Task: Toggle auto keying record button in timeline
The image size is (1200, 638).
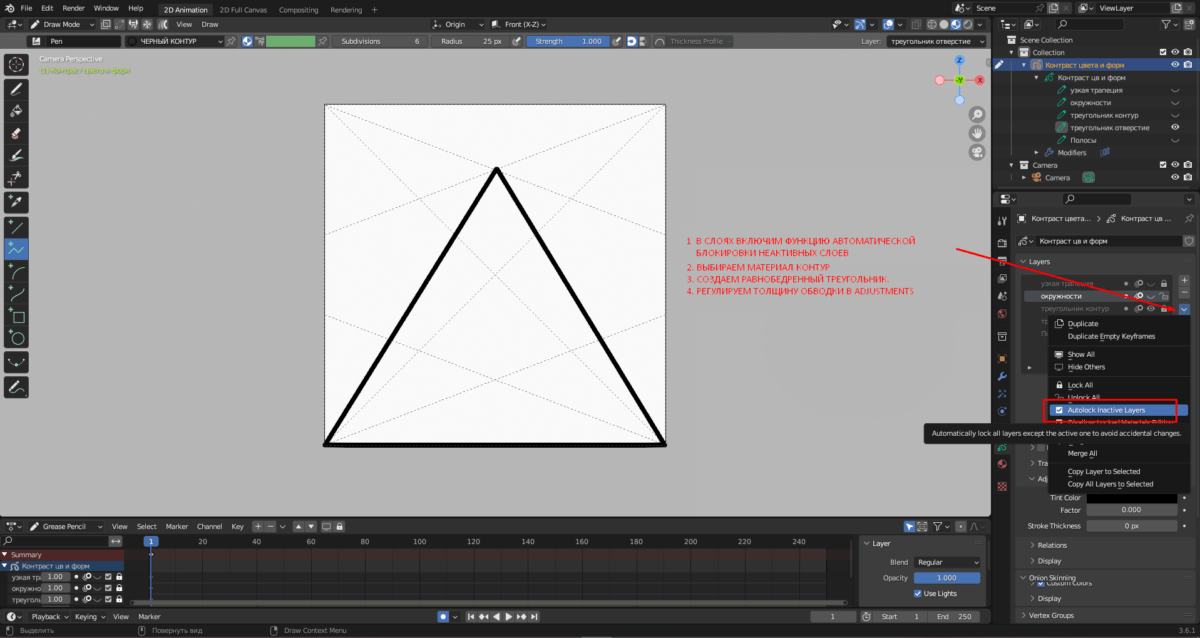Action: click(443, 617)
